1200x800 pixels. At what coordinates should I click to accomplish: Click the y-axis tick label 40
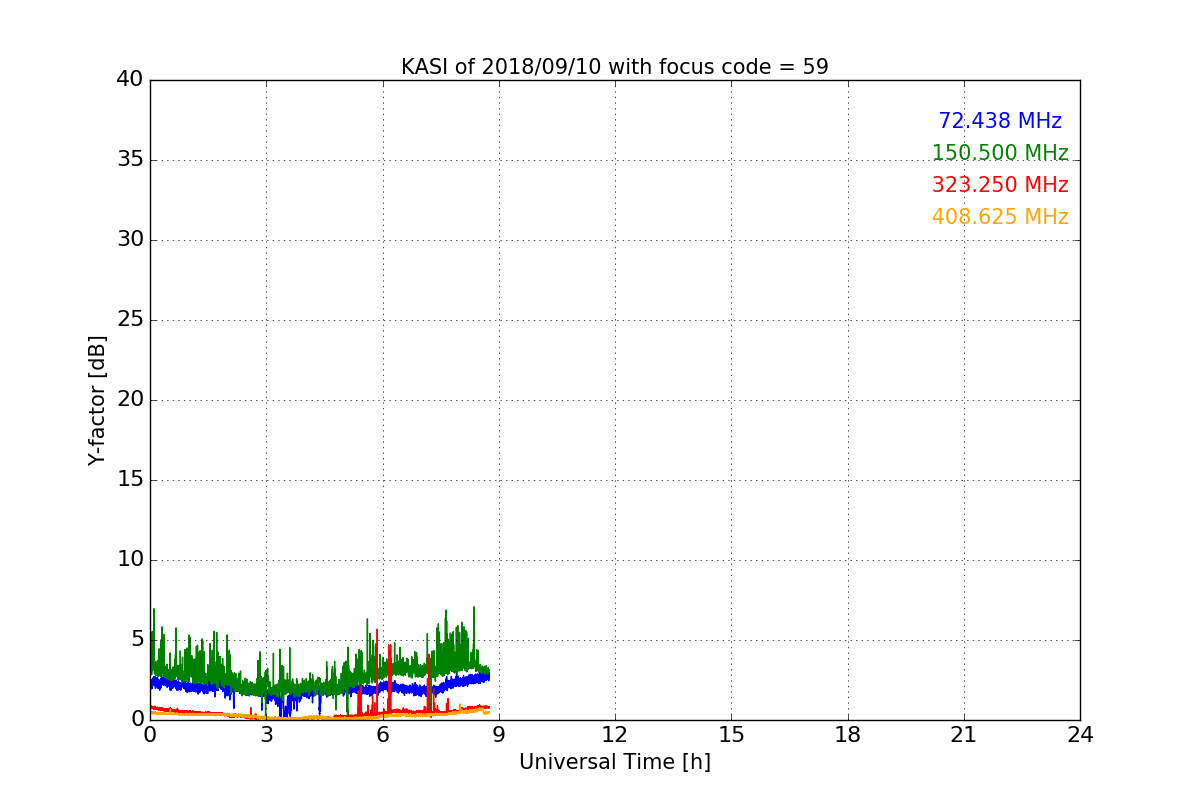130,80
